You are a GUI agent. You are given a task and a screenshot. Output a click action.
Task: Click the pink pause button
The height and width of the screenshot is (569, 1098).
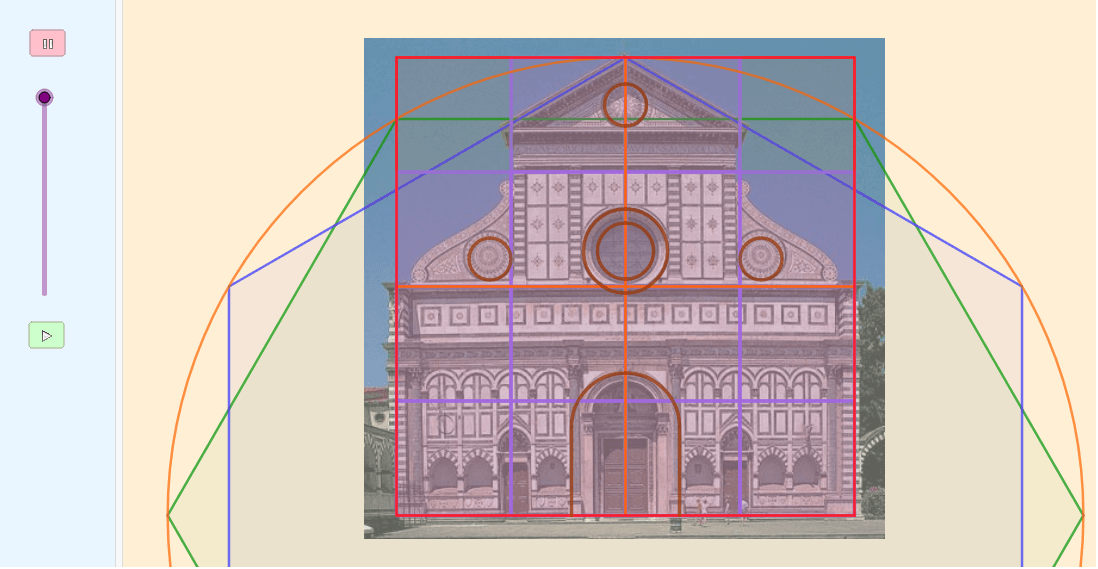48,43
